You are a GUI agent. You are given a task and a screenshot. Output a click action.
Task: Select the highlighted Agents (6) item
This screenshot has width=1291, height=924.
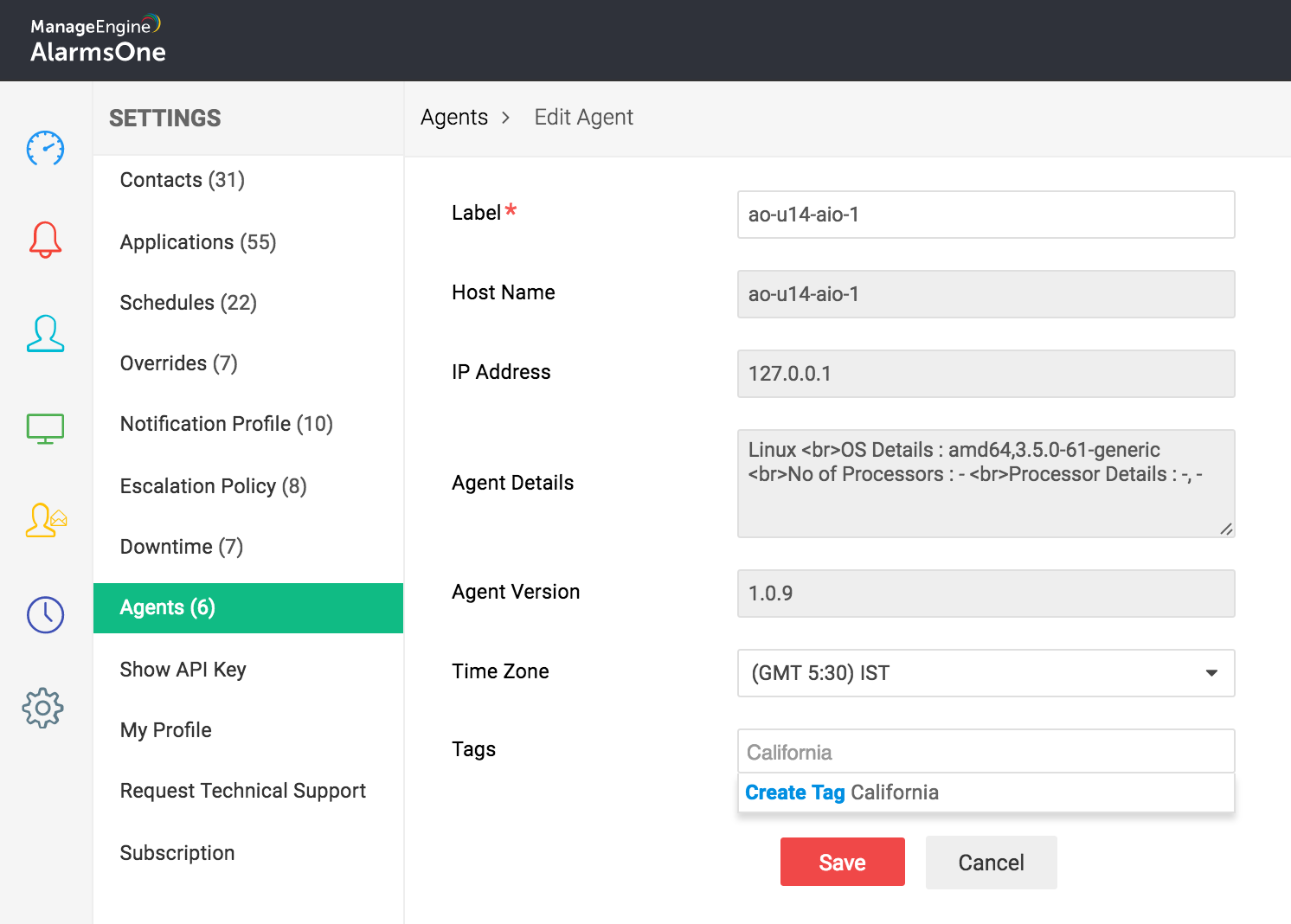248,608
